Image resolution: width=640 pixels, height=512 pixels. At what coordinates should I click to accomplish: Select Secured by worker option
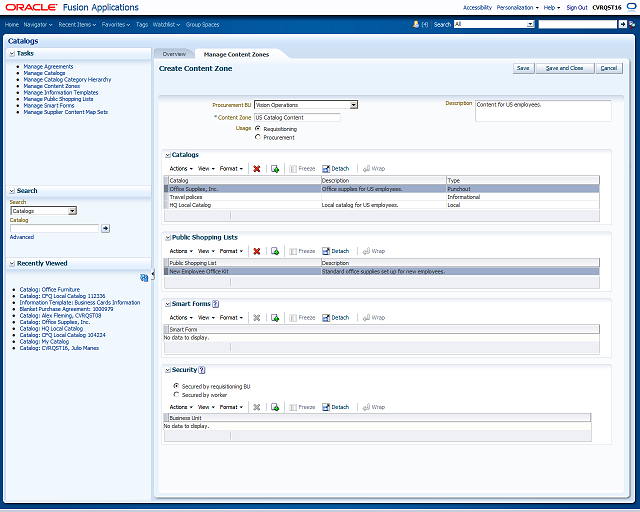[x=176, y=394]
